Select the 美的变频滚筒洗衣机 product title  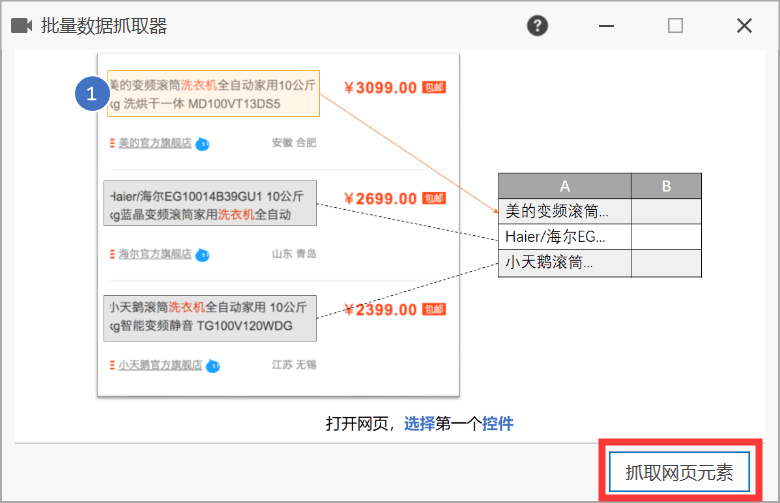(x=213, y=94)
